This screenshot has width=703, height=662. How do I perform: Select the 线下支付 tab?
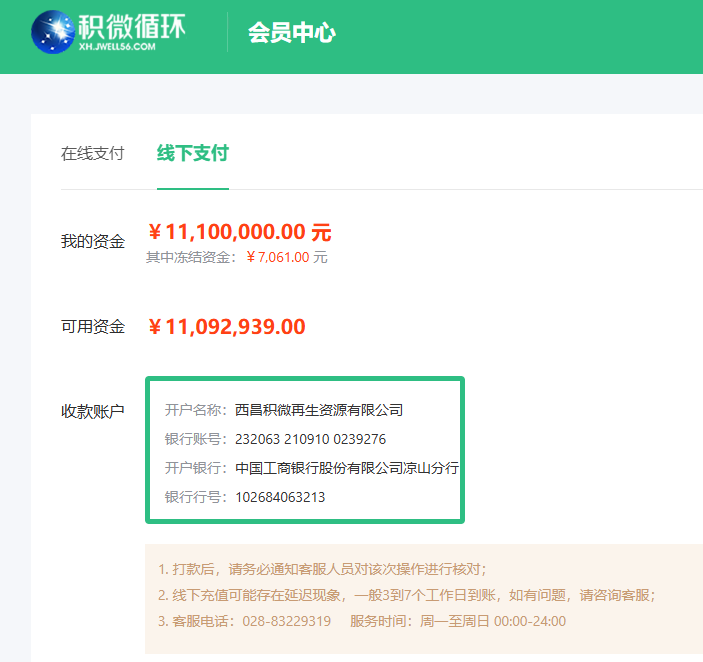(192, 153)
